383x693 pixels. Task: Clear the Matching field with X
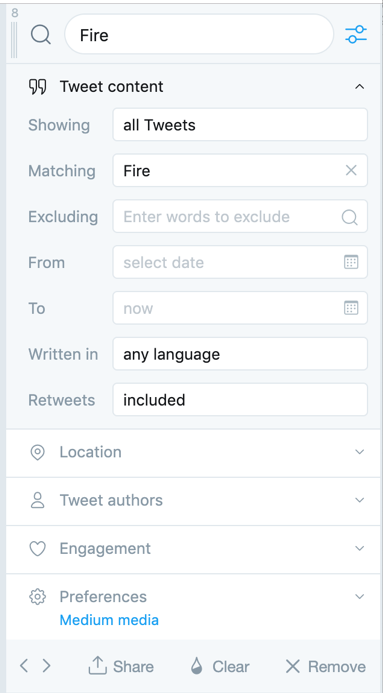pyautogui.click(x=351, y=171)
